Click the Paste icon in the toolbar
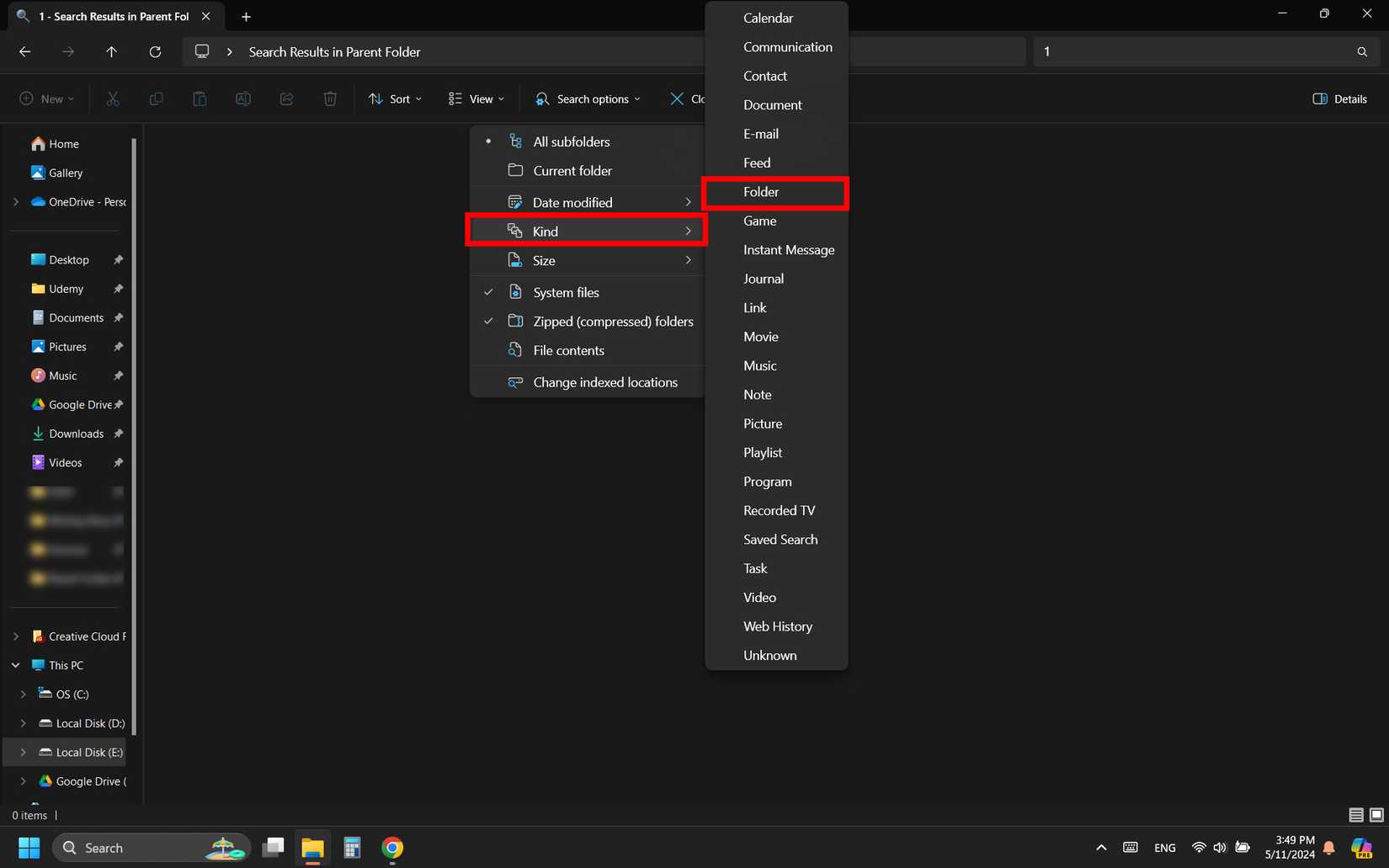The image size is (1389, 868). tap(200, 99)
